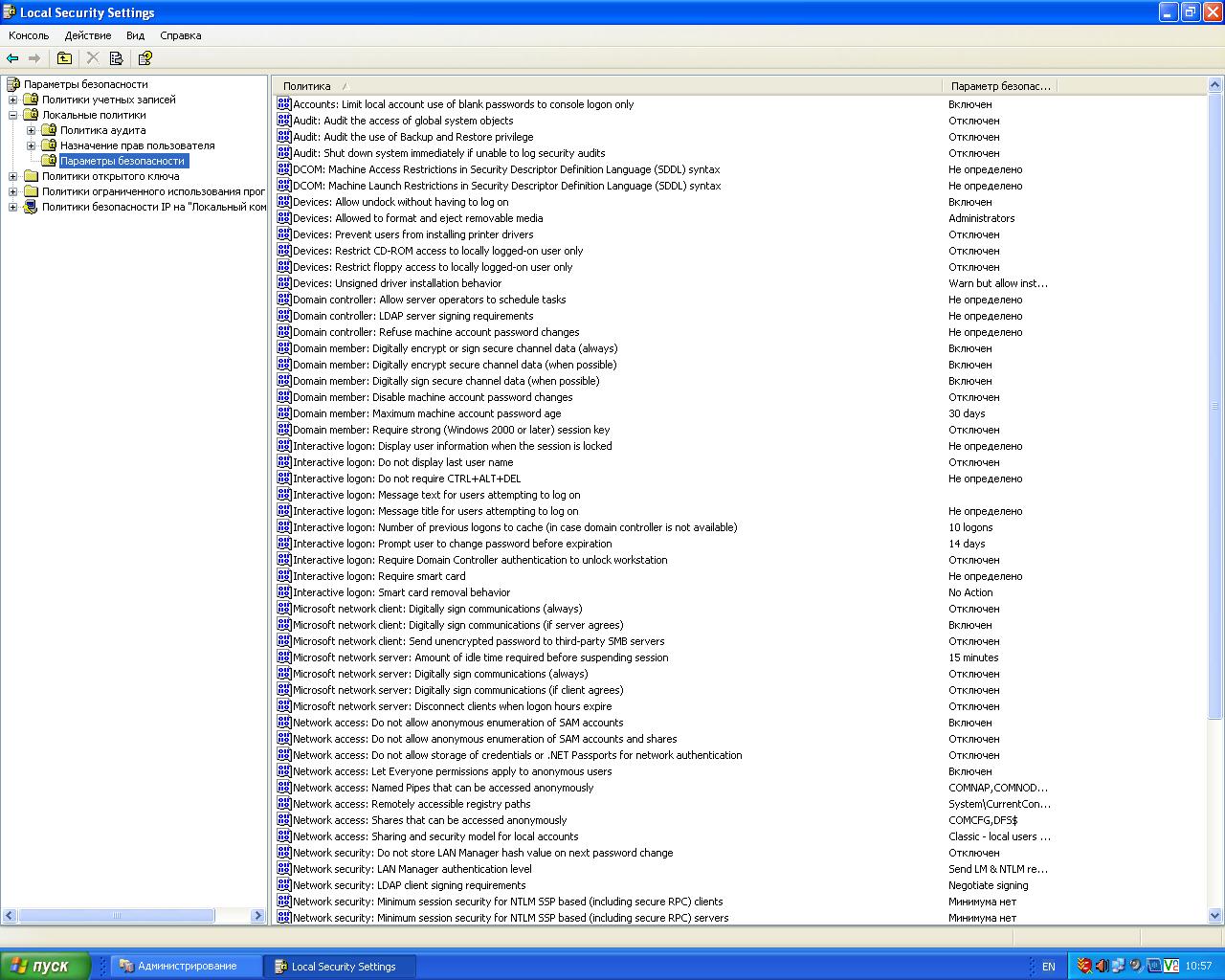Switch to Администрирование taskbar window
This screenshot has height=980, width=1225.
point(187,966)
